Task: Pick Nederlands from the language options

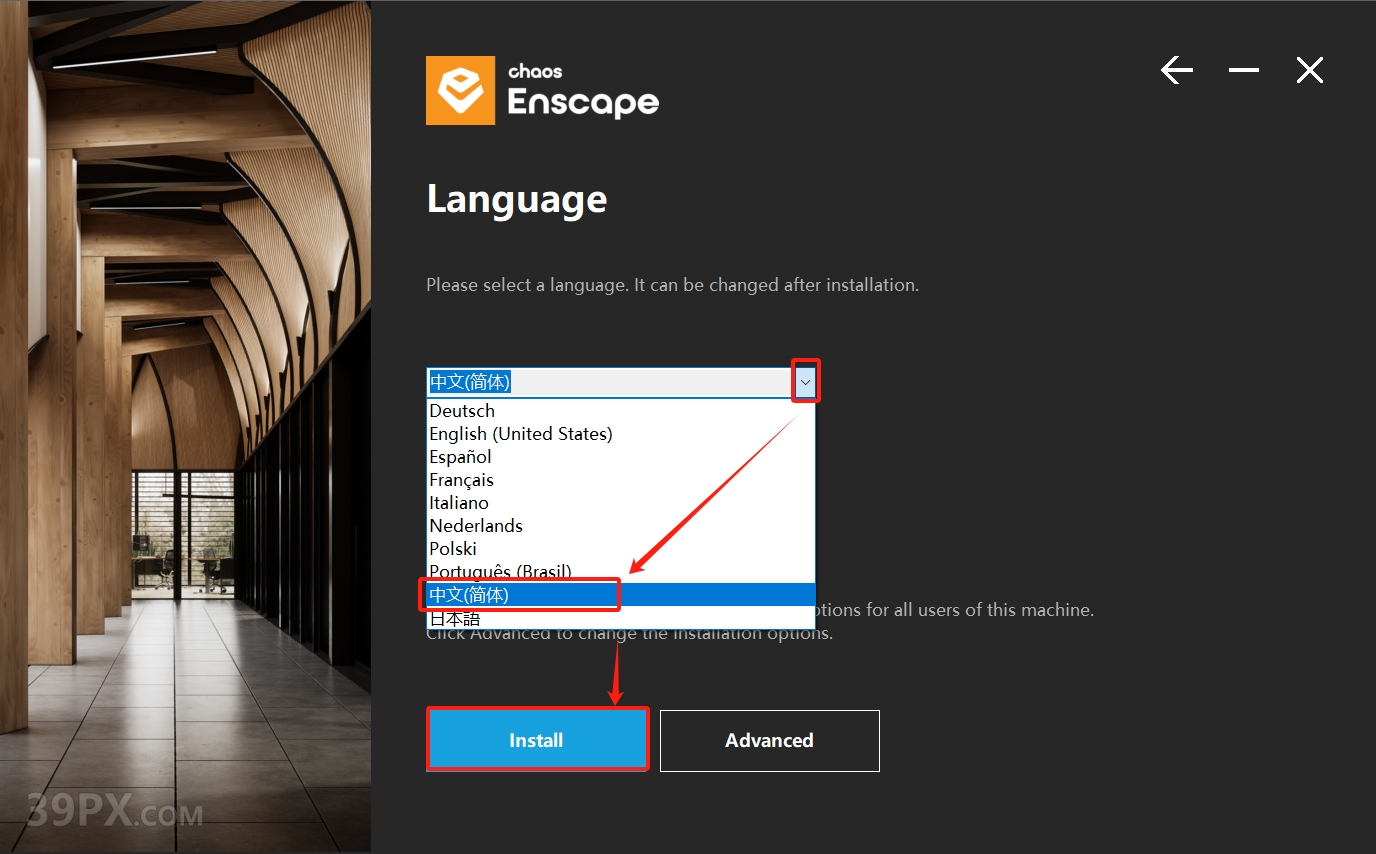Action: point(476,525)
